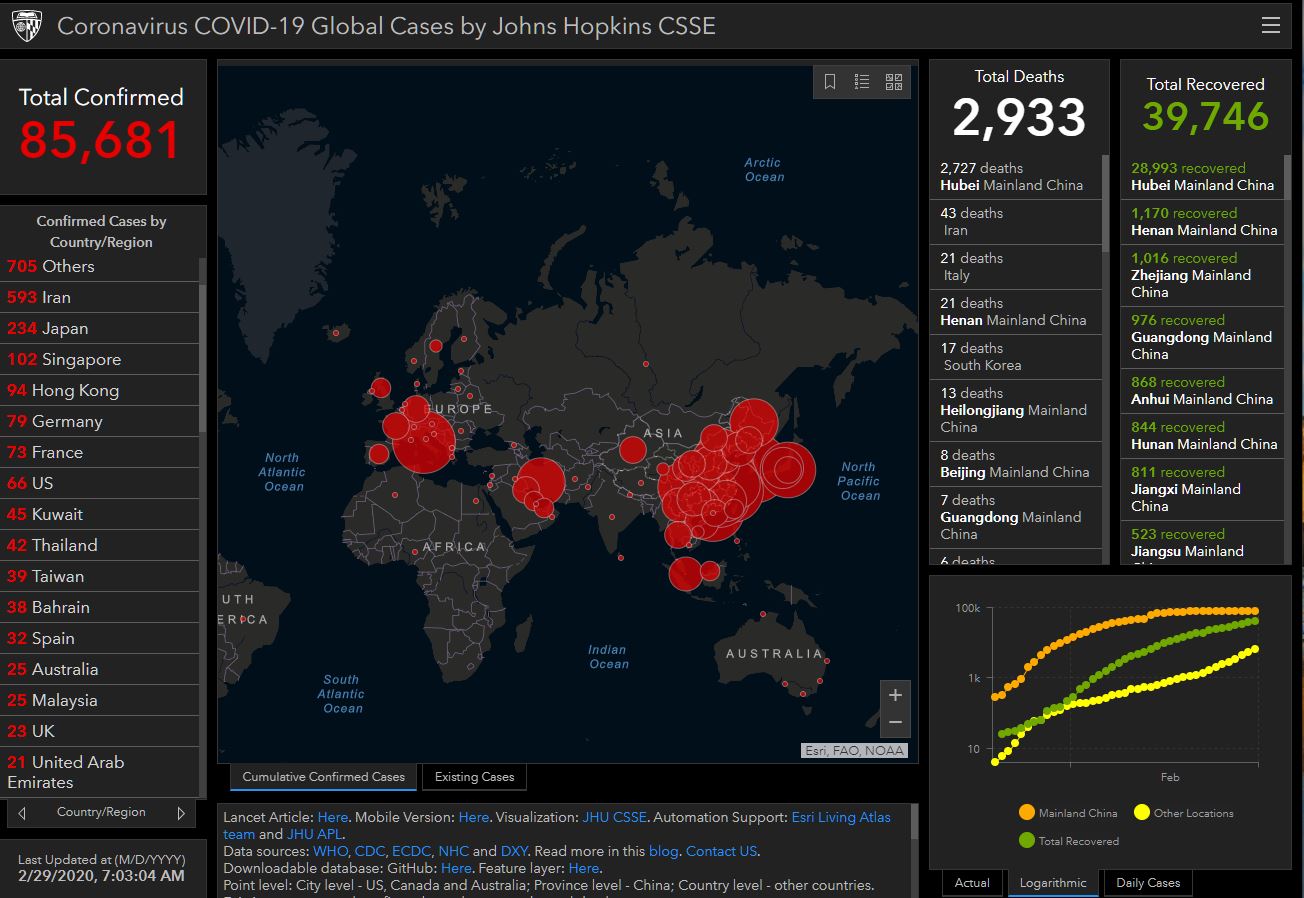Go to next Country/Region list page
The image size is (1304, 898).
coord(181,813)
